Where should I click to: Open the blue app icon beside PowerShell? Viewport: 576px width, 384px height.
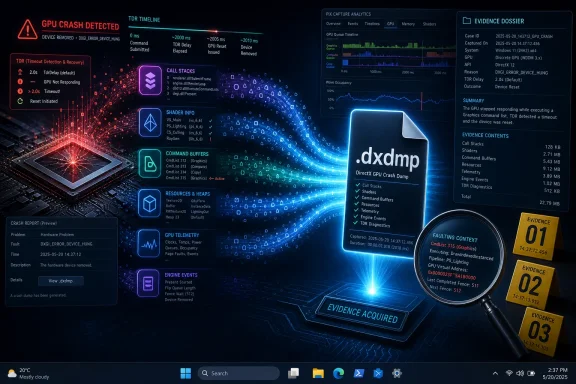(378, 373)
